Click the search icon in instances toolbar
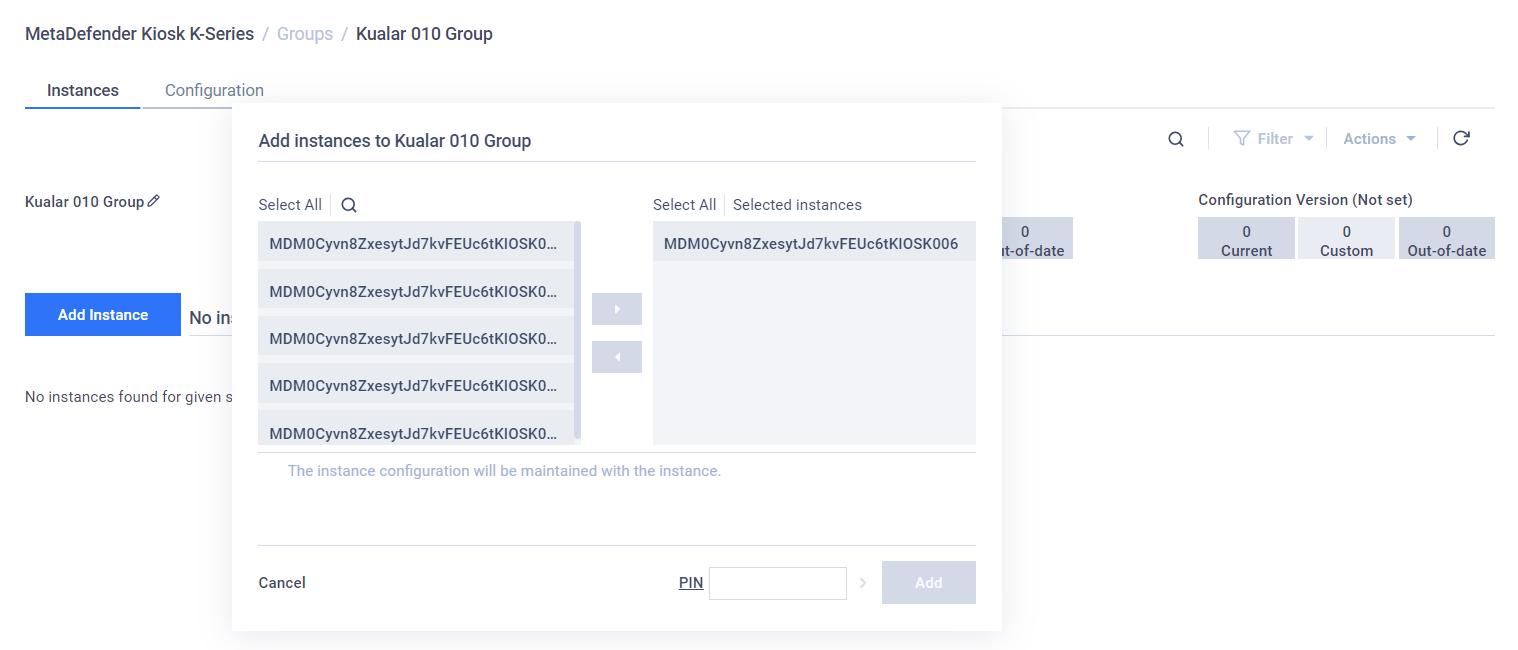Image resolution: width=1518 pixels, height=650 pixels. tap(1176, 139)
